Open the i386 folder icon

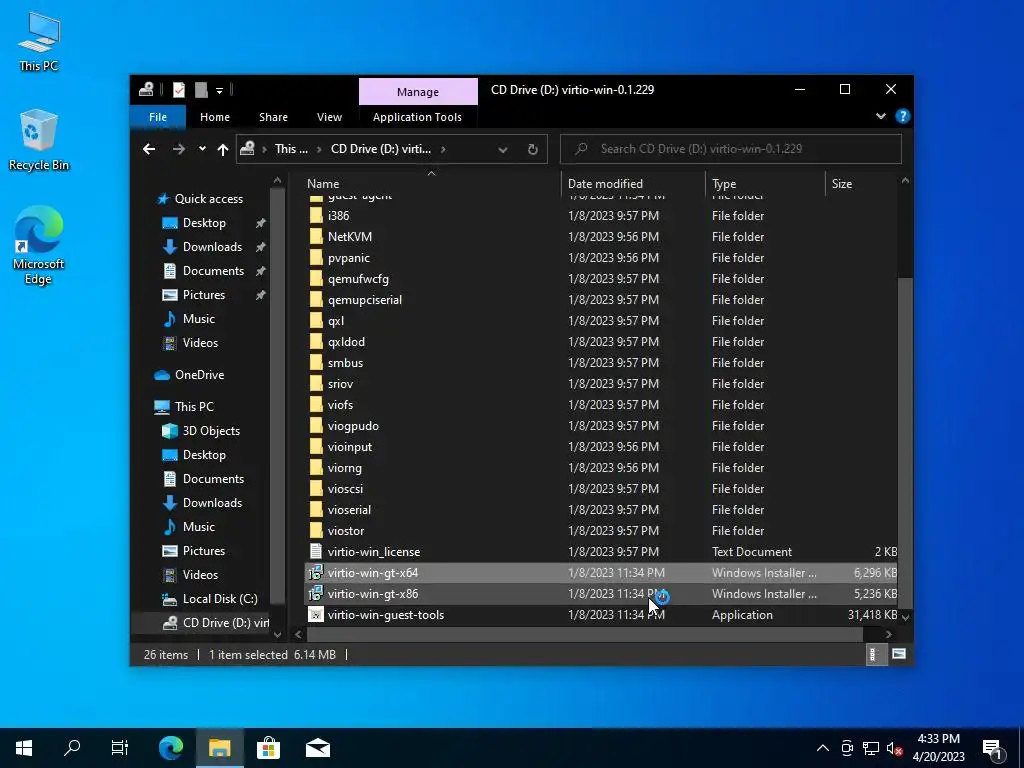[316, 216]
